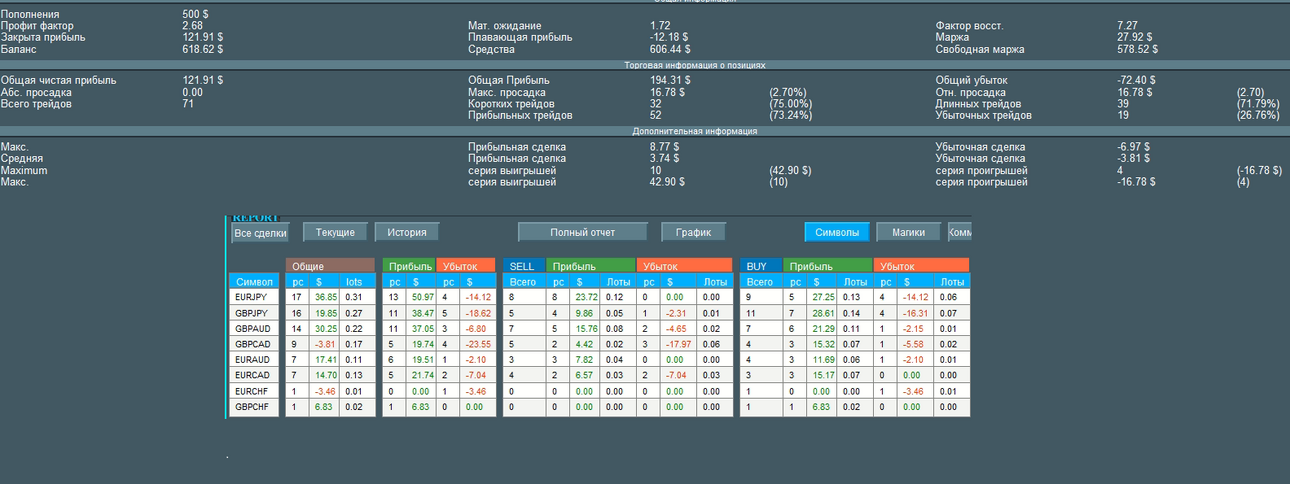
Task: Click the Торговая информация о позициях header
Action: coord(695,65)
